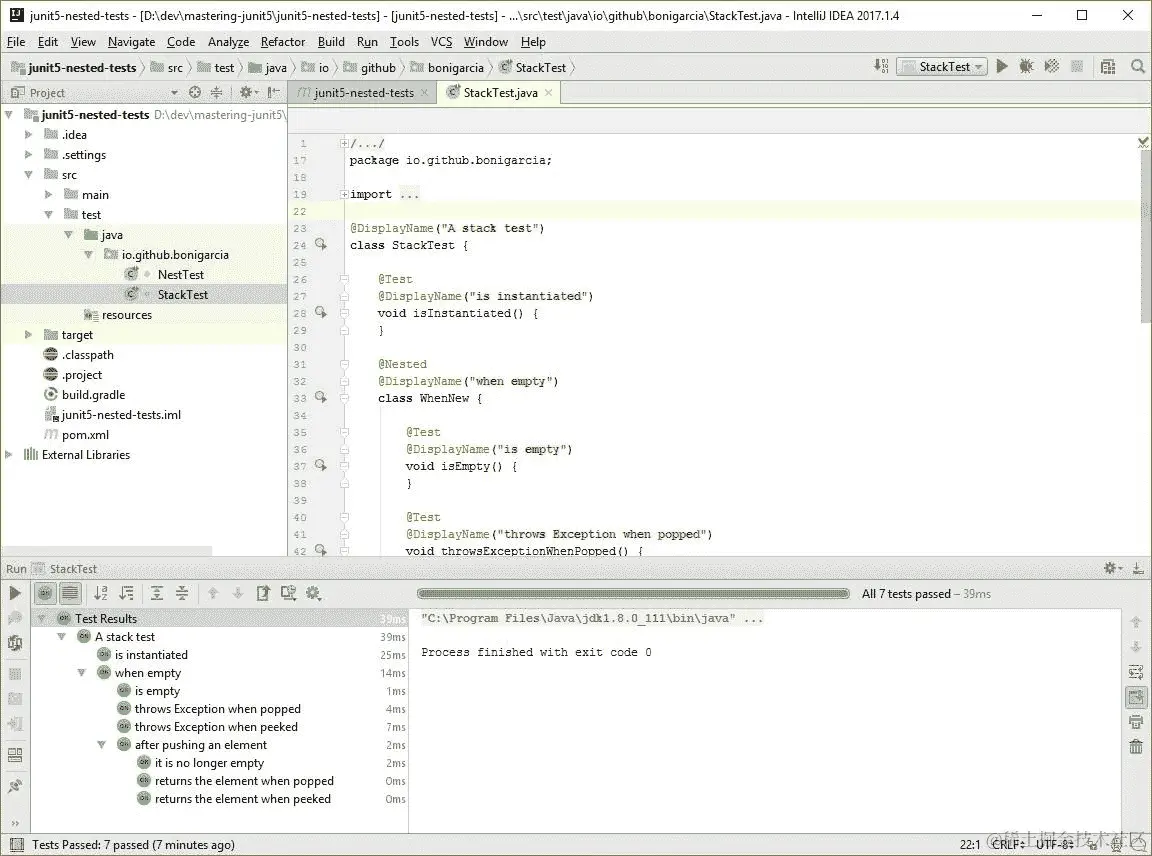Click github breadcrumb in navigation bar
1152x856 pixels.
pos(370,68)
